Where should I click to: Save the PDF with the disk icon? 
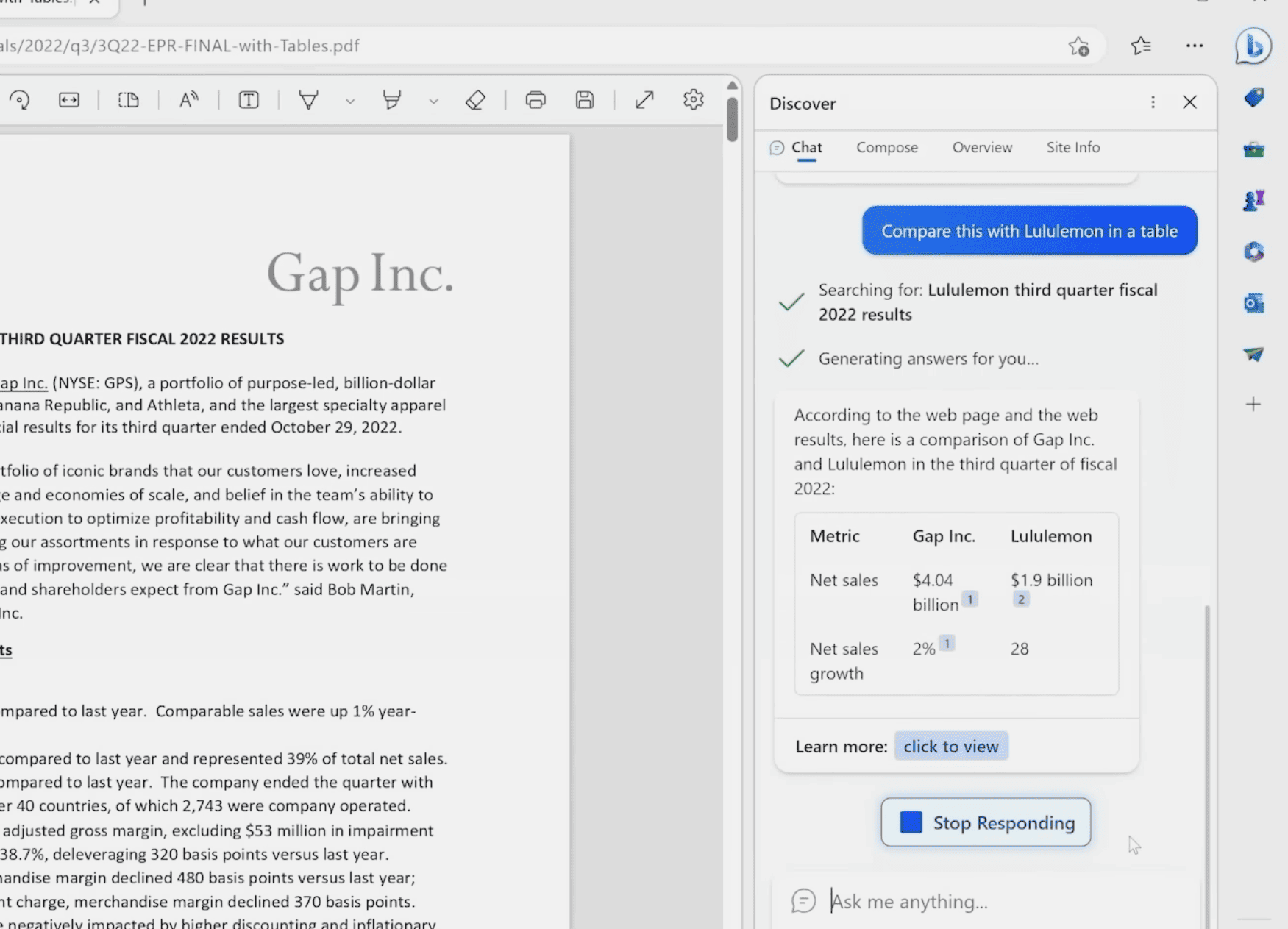[585, 100]
